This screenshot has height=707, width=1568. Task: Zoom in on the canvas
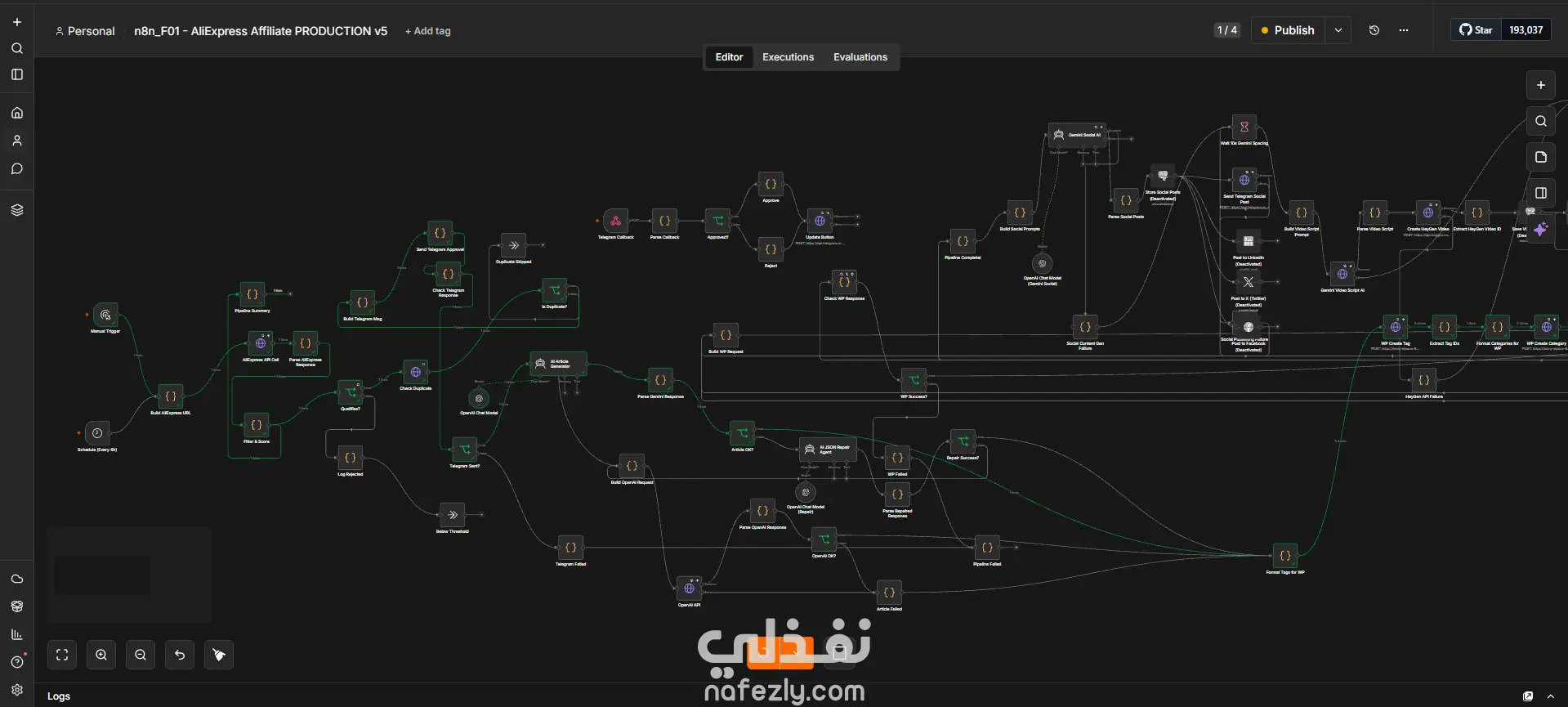pyautogui.click(x=101, y=655)
